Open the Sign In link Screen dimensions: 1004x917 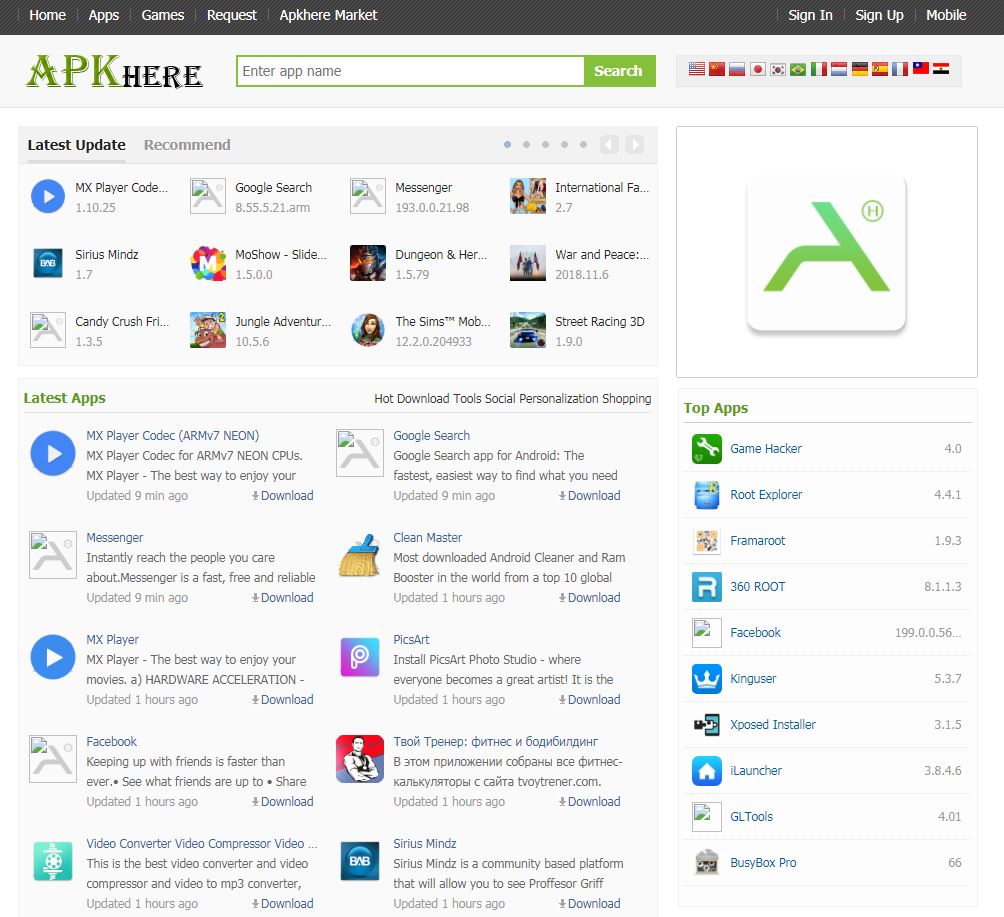(x=809, y=15)
